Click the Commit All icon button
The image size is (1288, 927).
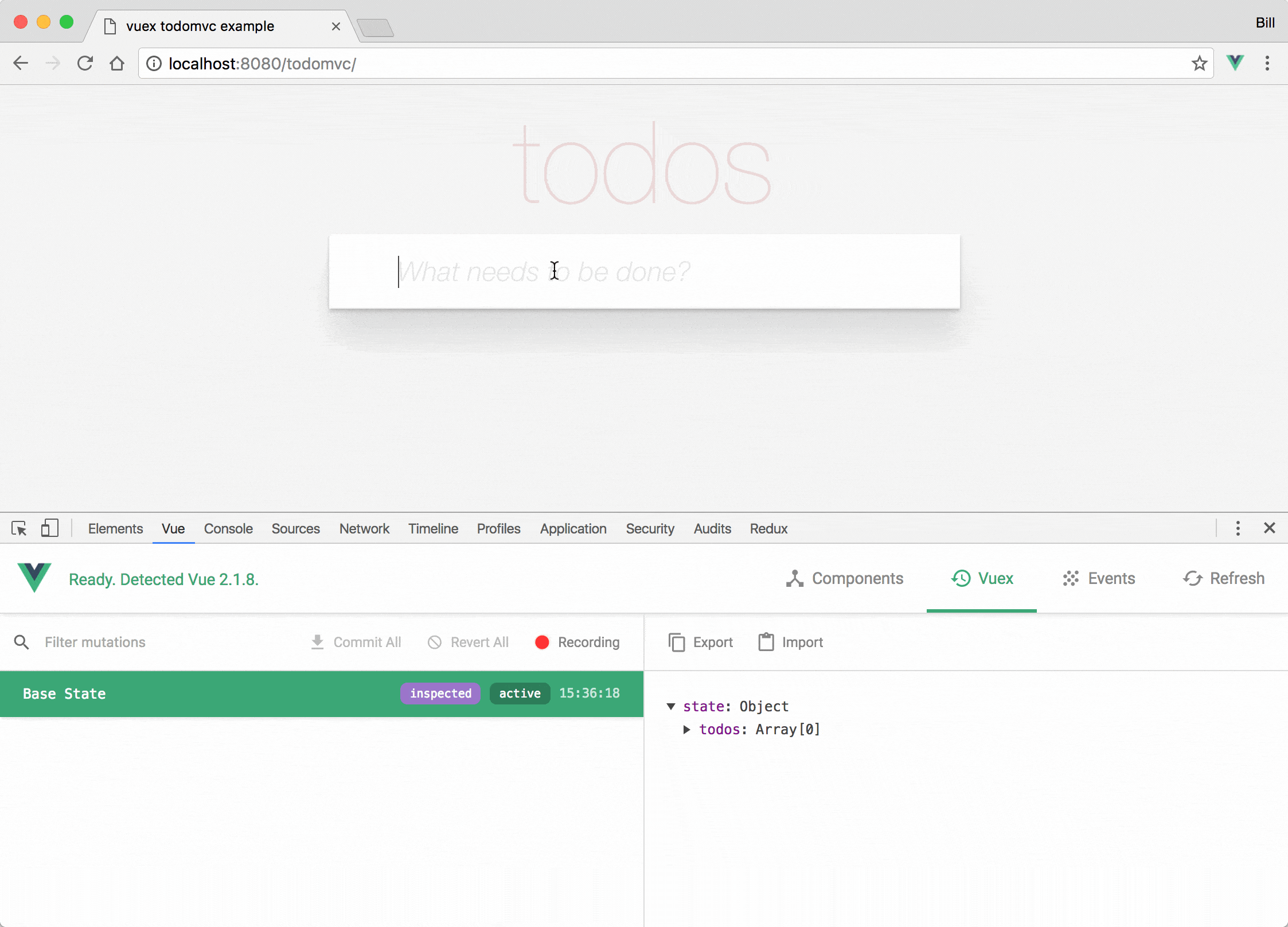coord(318,642)
